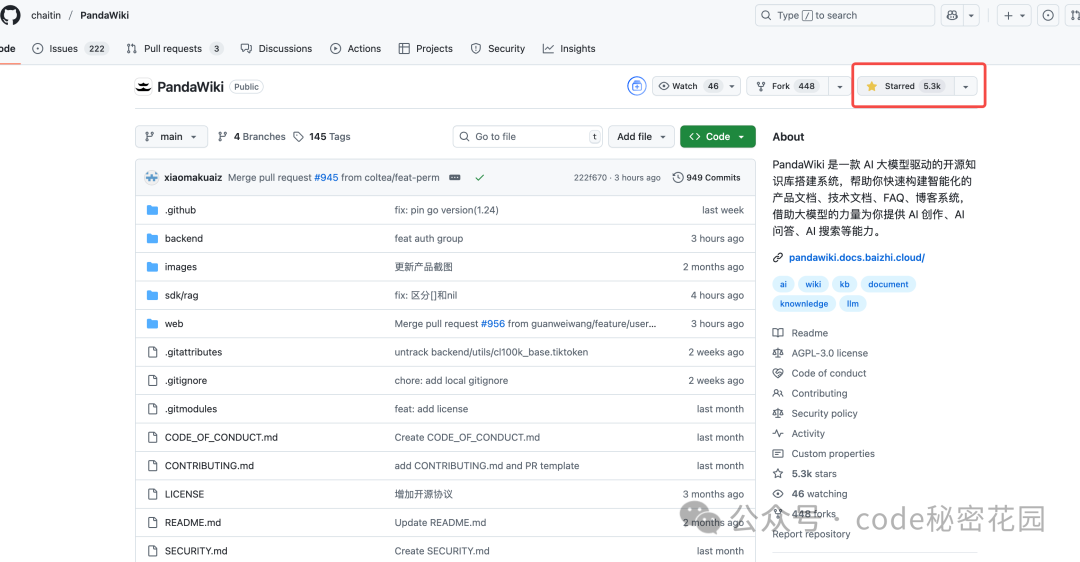Screen dimensions: 1080x562
Task: Focus the Go to file field
Action: coord(528,136)
